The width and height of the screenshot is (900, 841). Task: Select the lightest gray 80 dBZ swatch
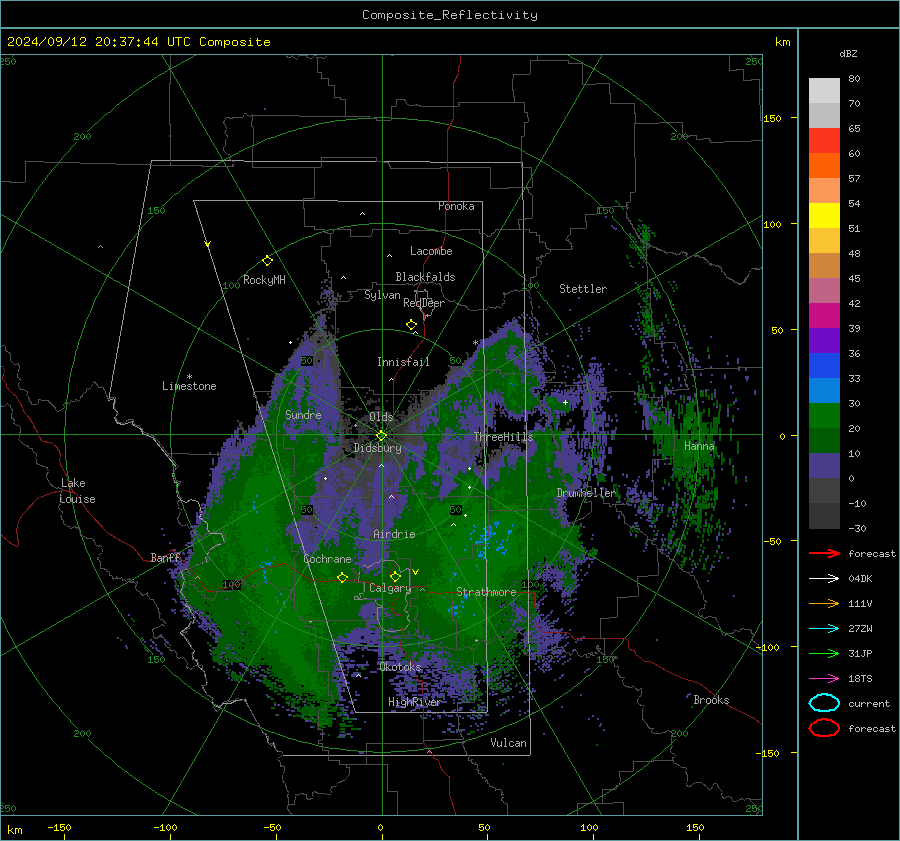824,91
